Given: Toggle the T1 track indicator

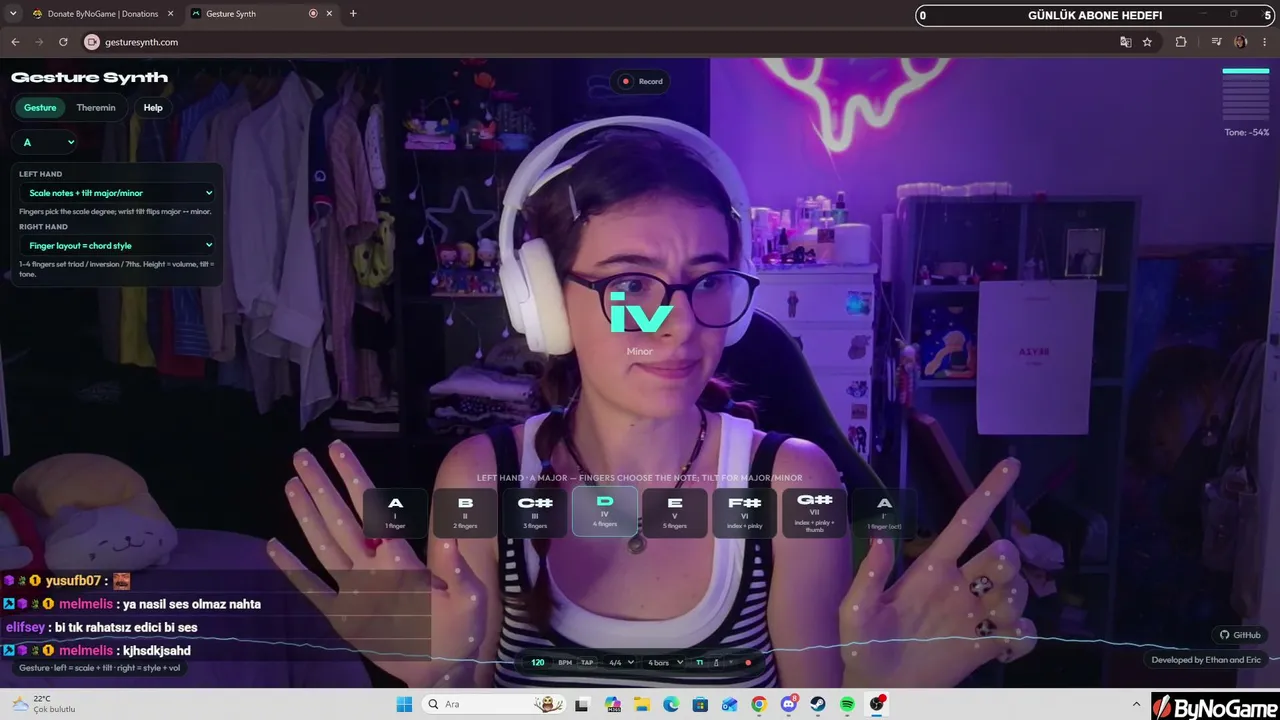Looking at the screenshot, I should (x=700, y=662).
